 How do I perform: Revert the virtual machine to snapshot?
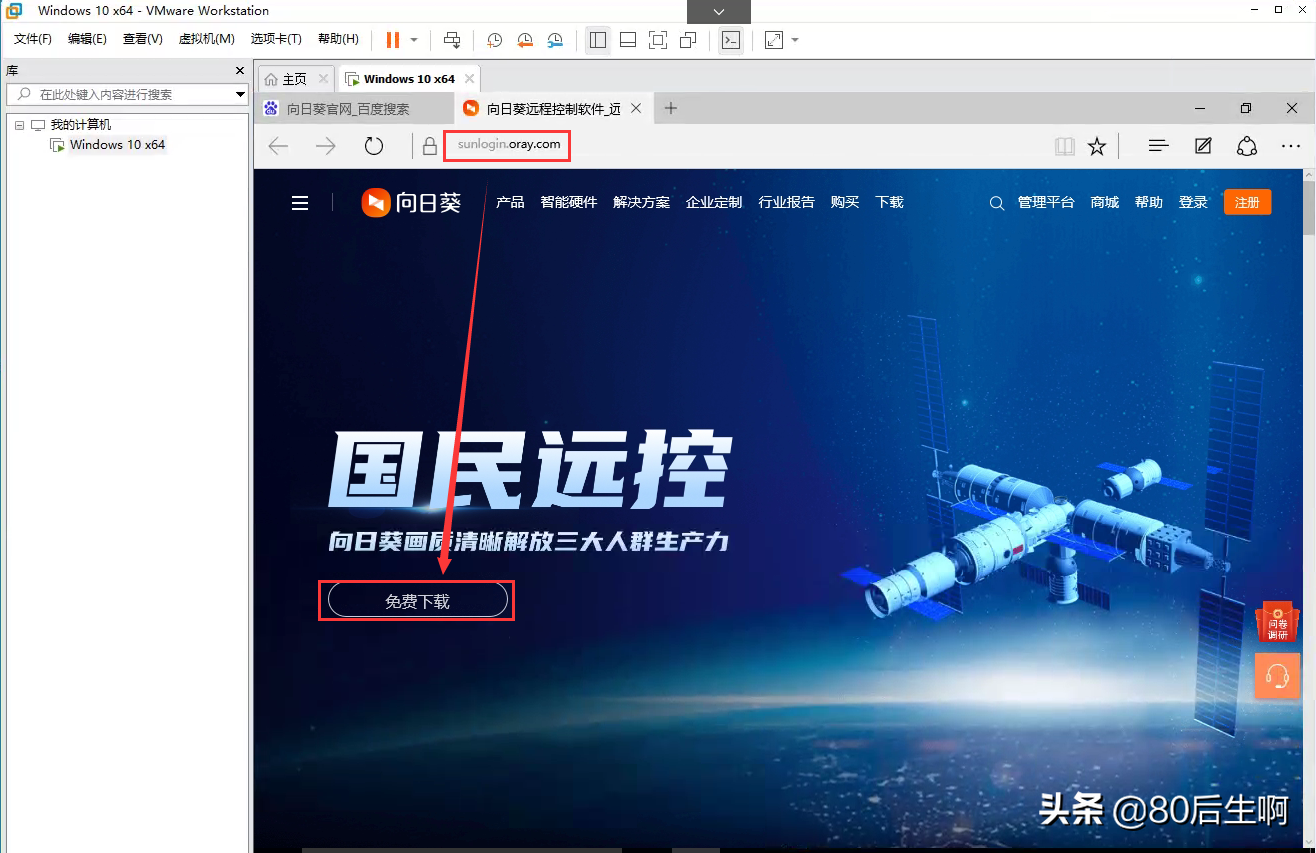click(x=525, y=40)
